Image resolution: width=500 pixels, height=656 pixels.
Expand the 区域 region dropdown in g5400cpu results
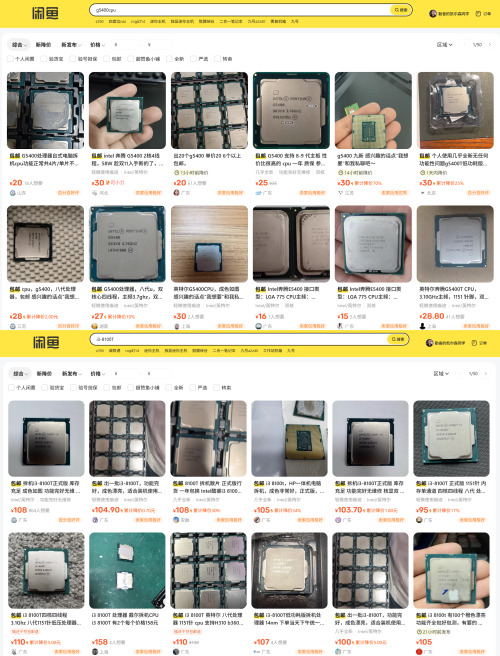(444, 45)
